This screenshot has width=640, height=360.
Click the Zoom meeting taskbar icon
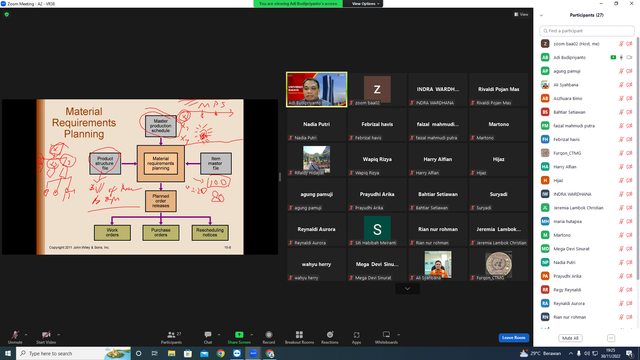tap(253, 353)
